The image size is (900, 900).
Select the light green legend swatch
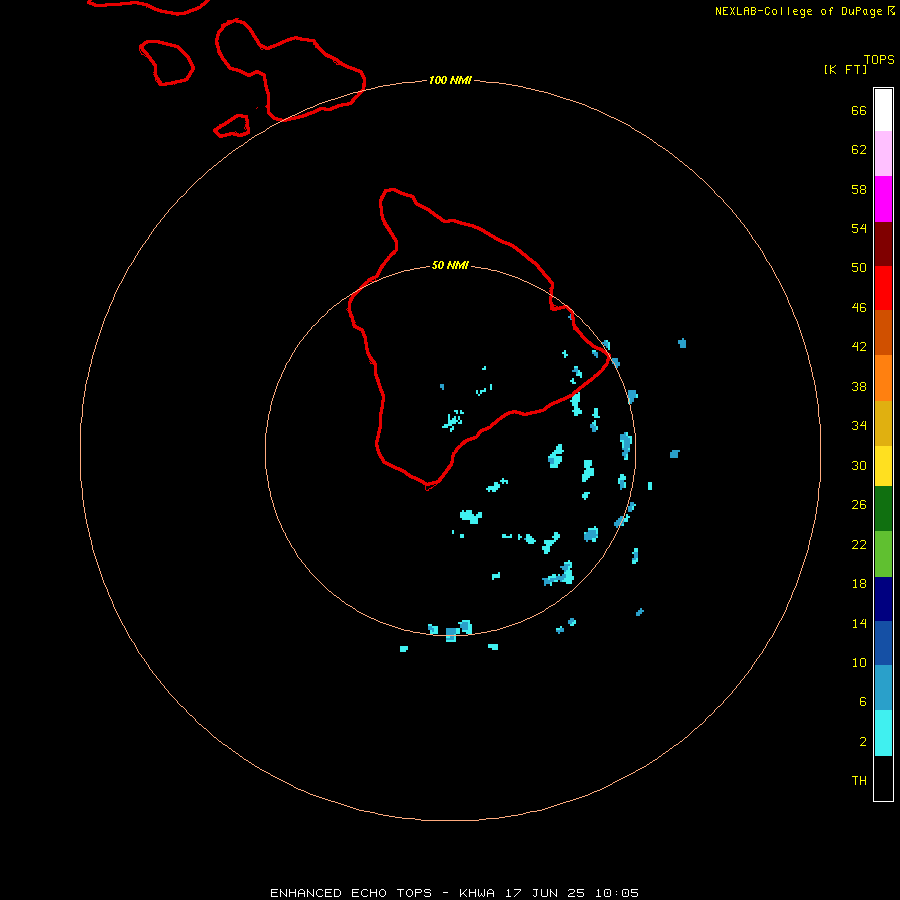pos(883,554)
